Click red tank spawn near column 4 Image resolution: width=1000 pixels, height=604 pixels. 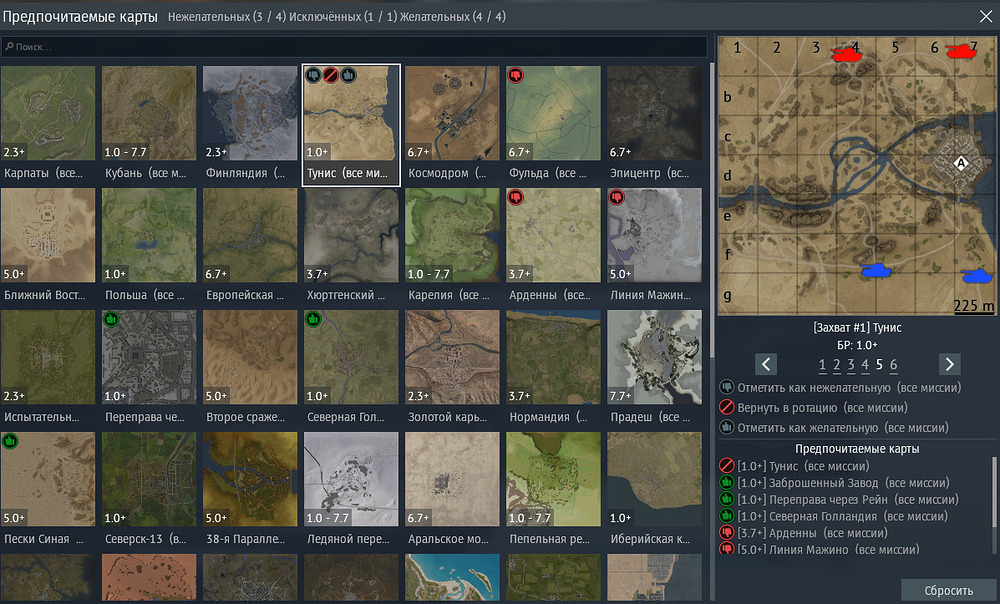coord(848,53)
